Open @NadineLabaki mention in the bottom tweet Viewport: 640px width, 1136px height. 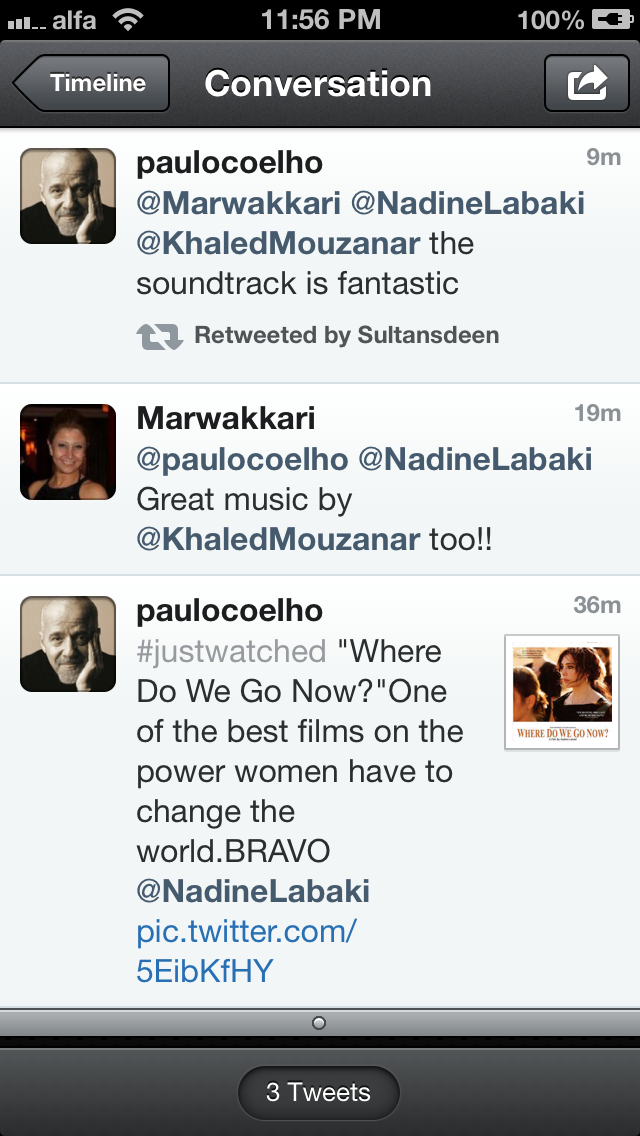(253, 890)
